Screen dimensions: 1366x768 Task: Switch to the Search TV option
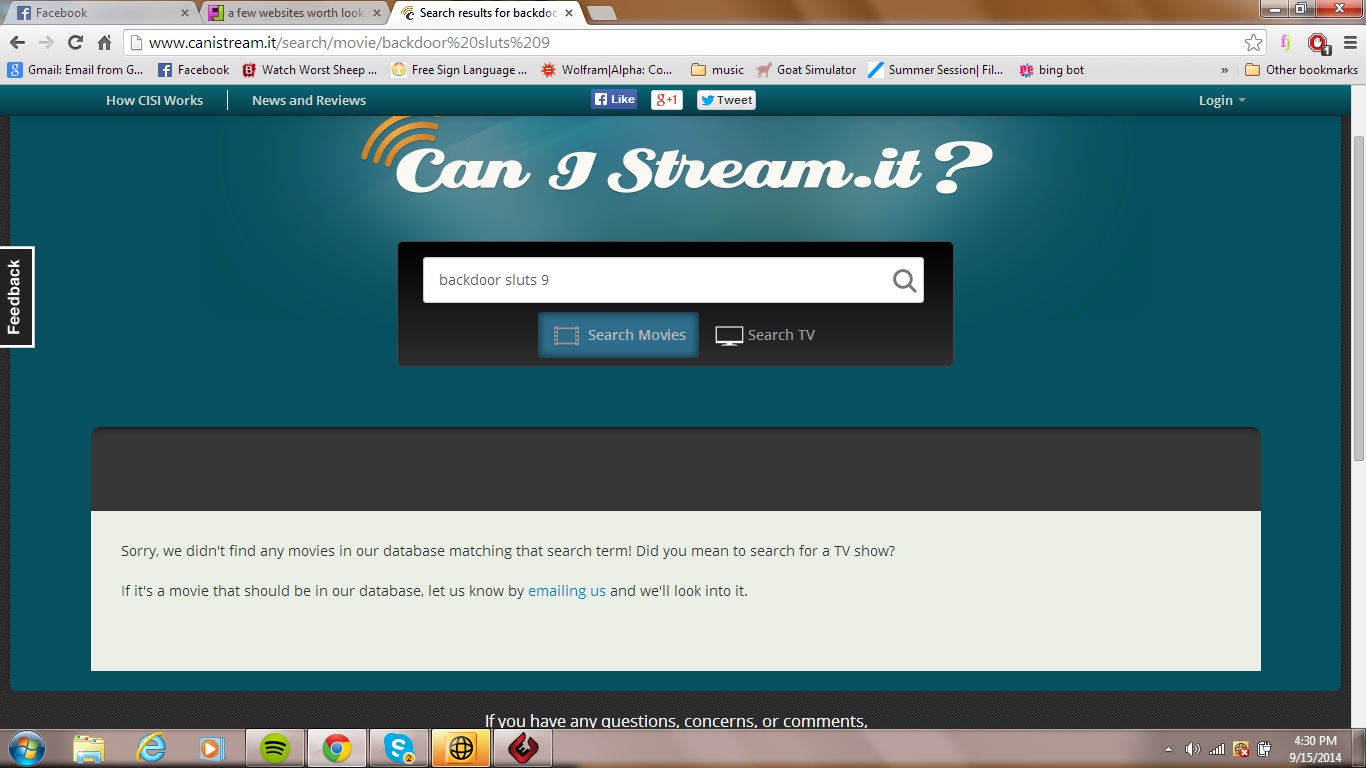765,335
